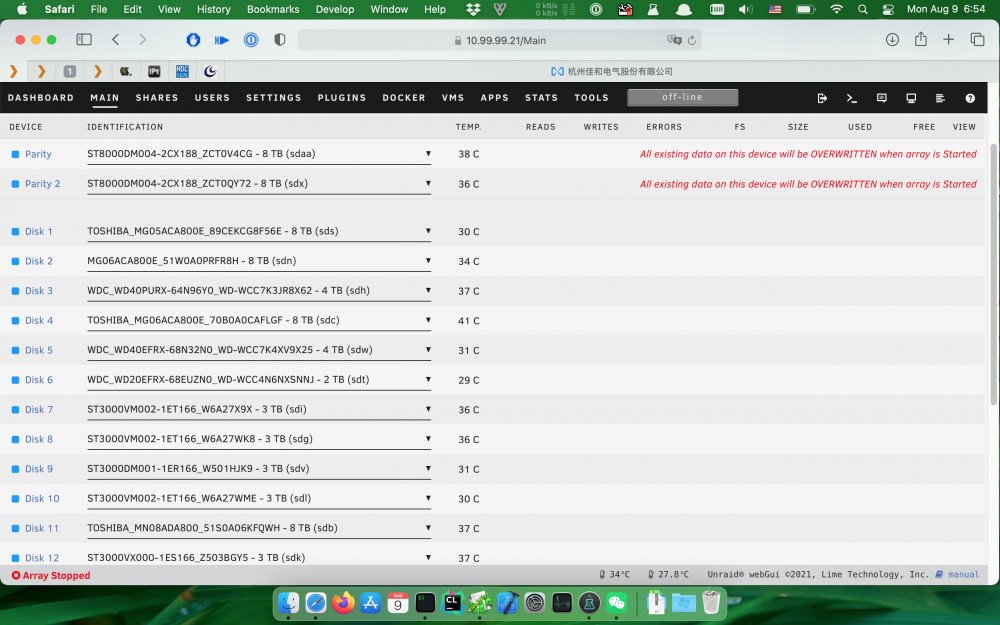Viewport: 1000px width, 625px height.
Task: Open Terminal from the Dock
Action: (425, 602)
